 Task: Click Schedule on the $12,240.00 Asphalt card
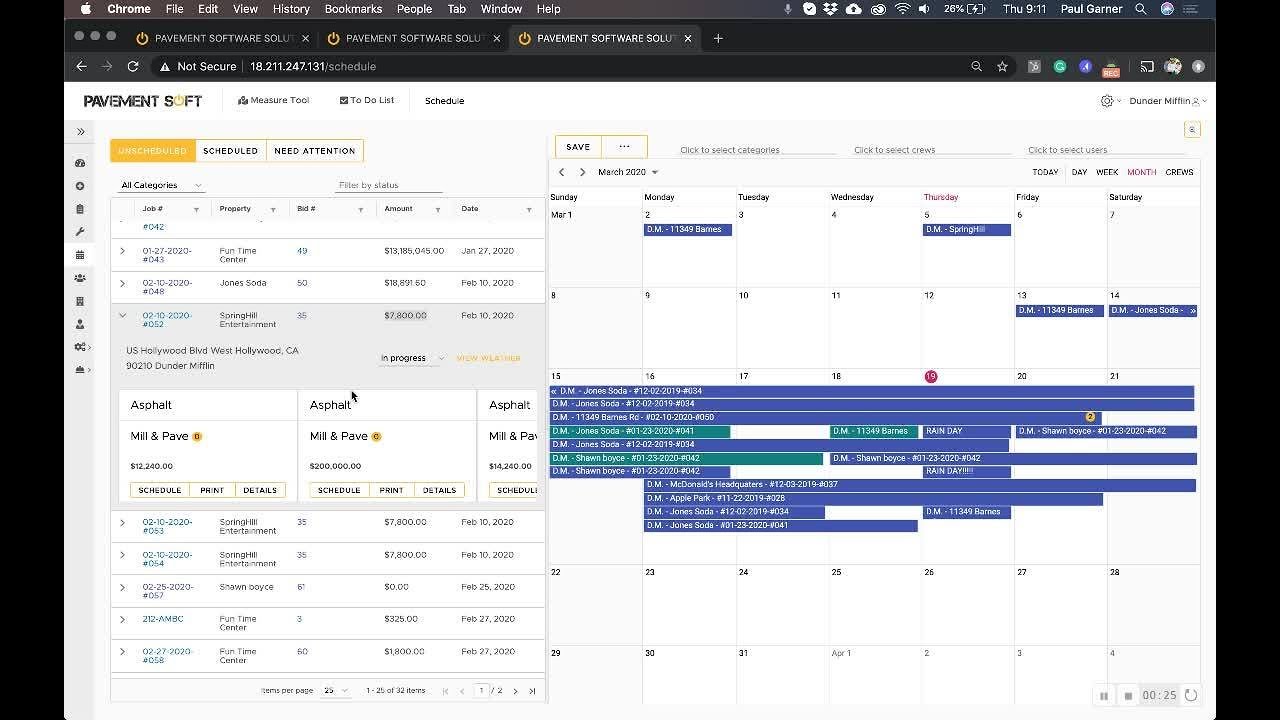point(160,490)
